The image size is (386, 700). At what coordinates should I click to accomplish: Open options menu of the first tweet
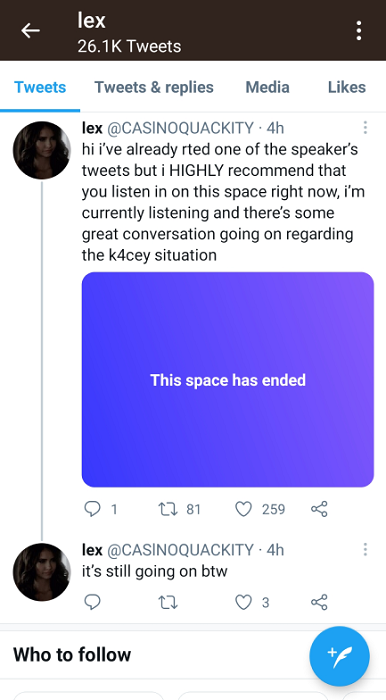365,128
